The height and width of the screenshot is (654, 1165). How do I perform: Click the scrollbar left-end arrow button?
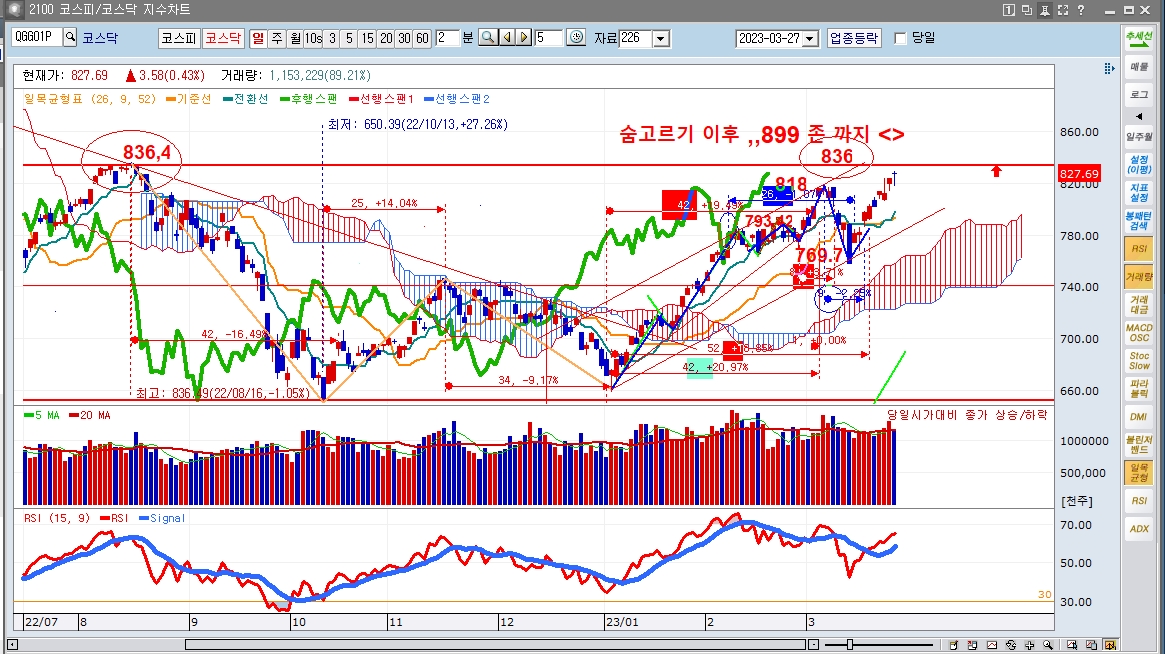pyautogui.click(x=12, y=644)
